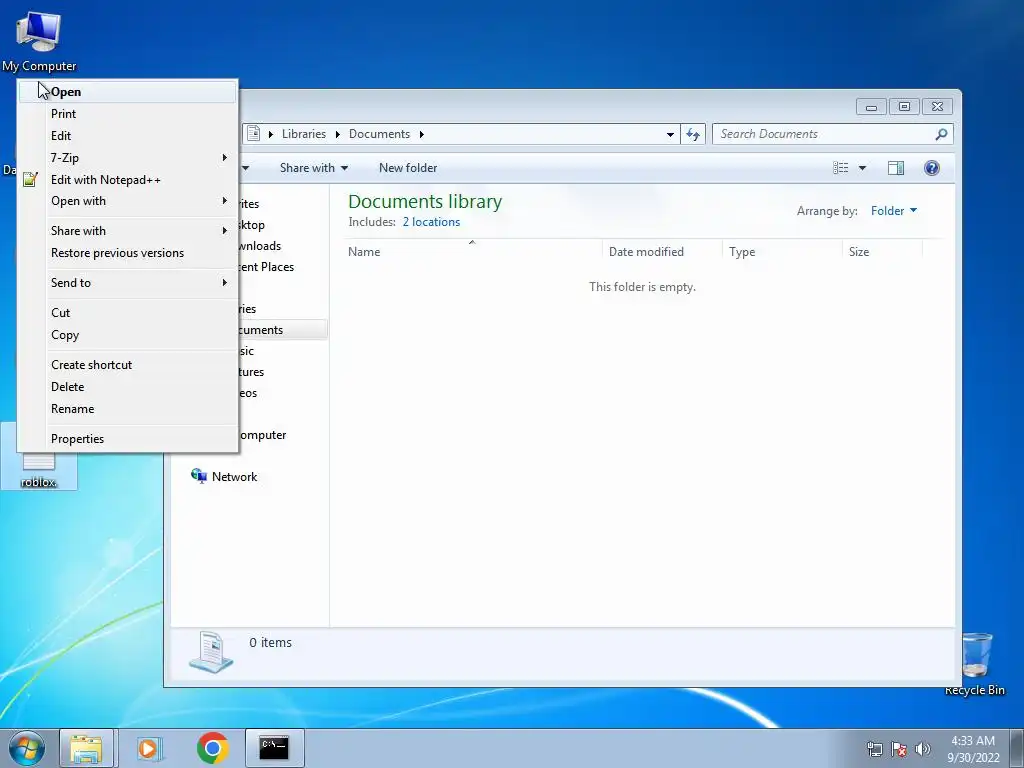Click the volume speaker tray icon
The width and height of the screenshot is (1024, 768).
pyautogui.click(x=923, y=749)
